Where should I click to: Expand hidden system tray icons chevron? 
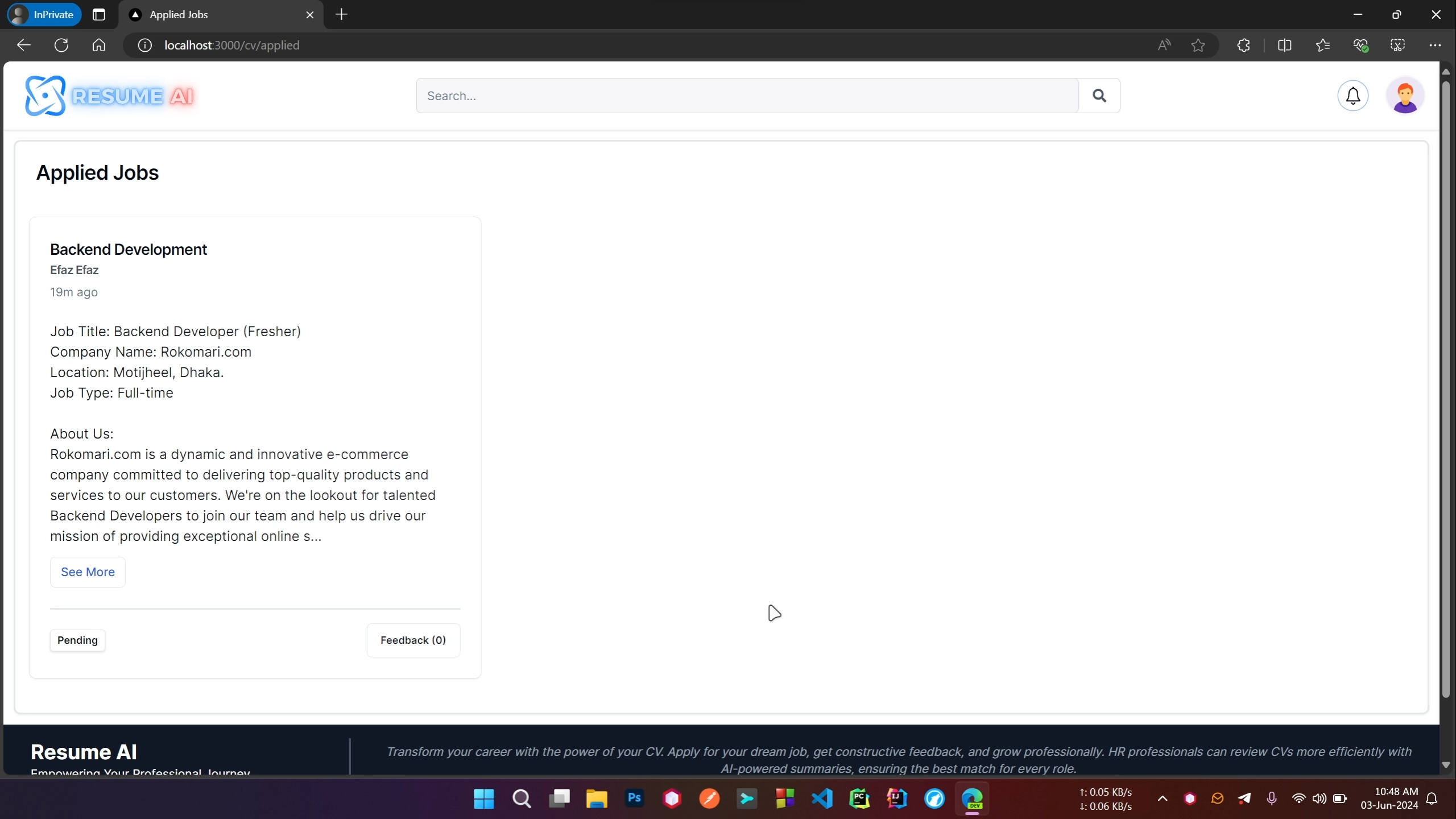1163,799
